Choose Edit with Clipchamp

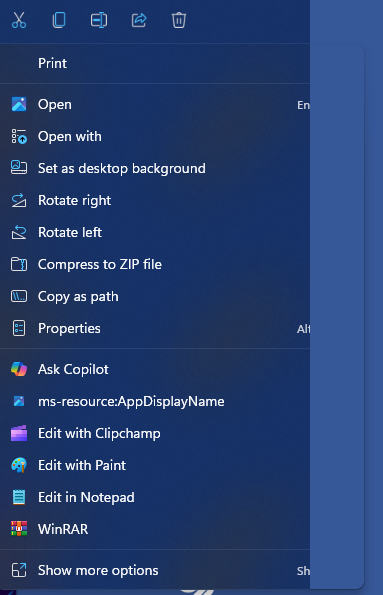coord(155,433)
